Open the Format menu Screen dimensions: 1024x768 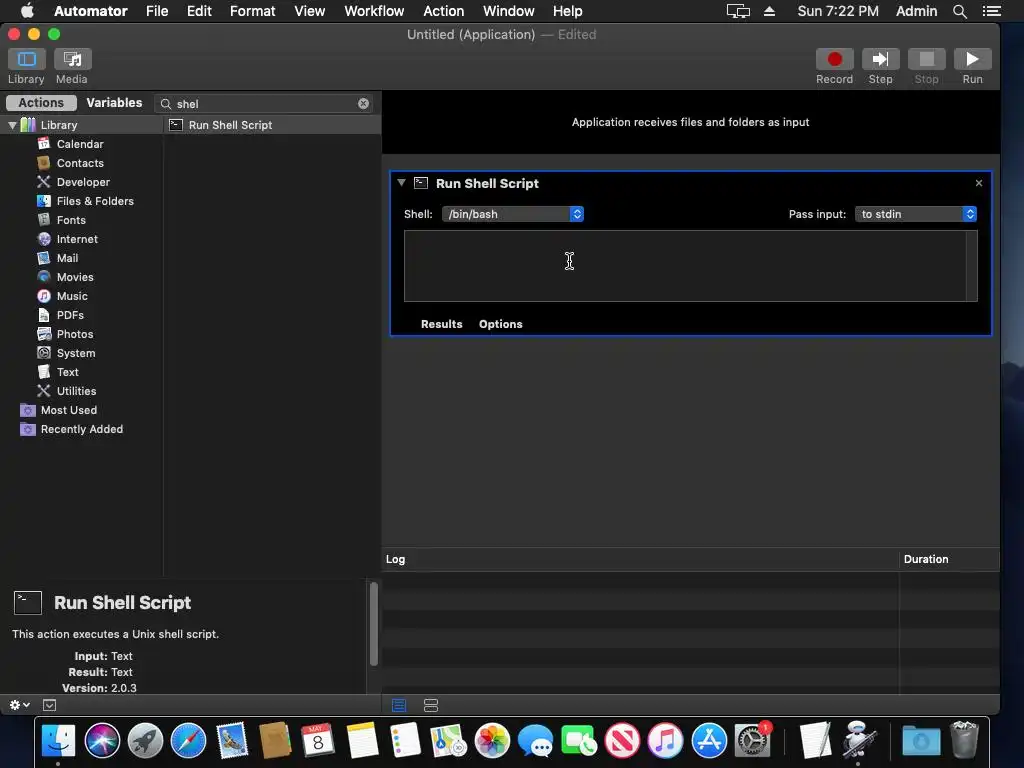pyautogui.click(x=252, y=11)
